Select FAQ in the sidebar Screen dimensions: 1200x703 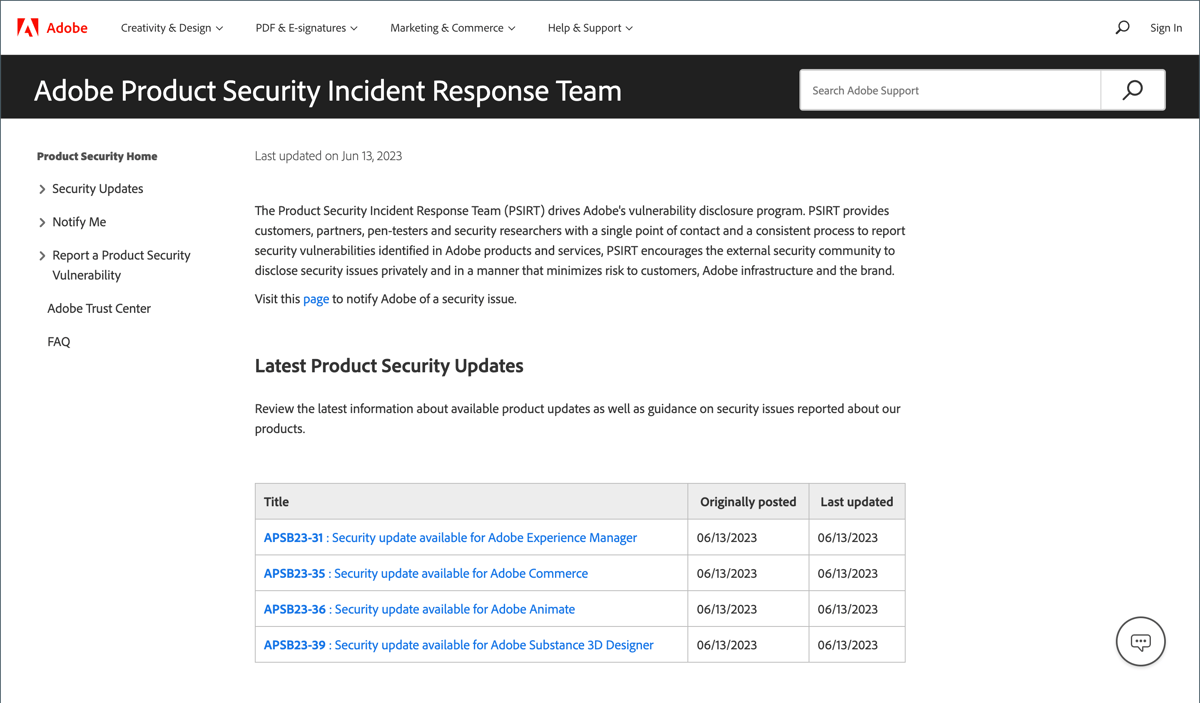(59, 342)
